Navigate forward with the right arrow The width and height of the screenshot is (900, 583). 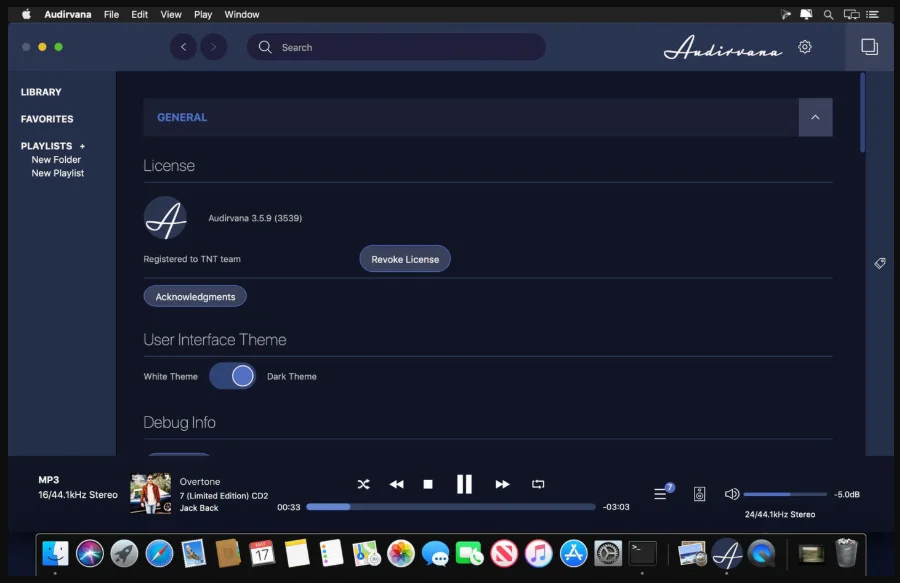[x=213, y=47]
